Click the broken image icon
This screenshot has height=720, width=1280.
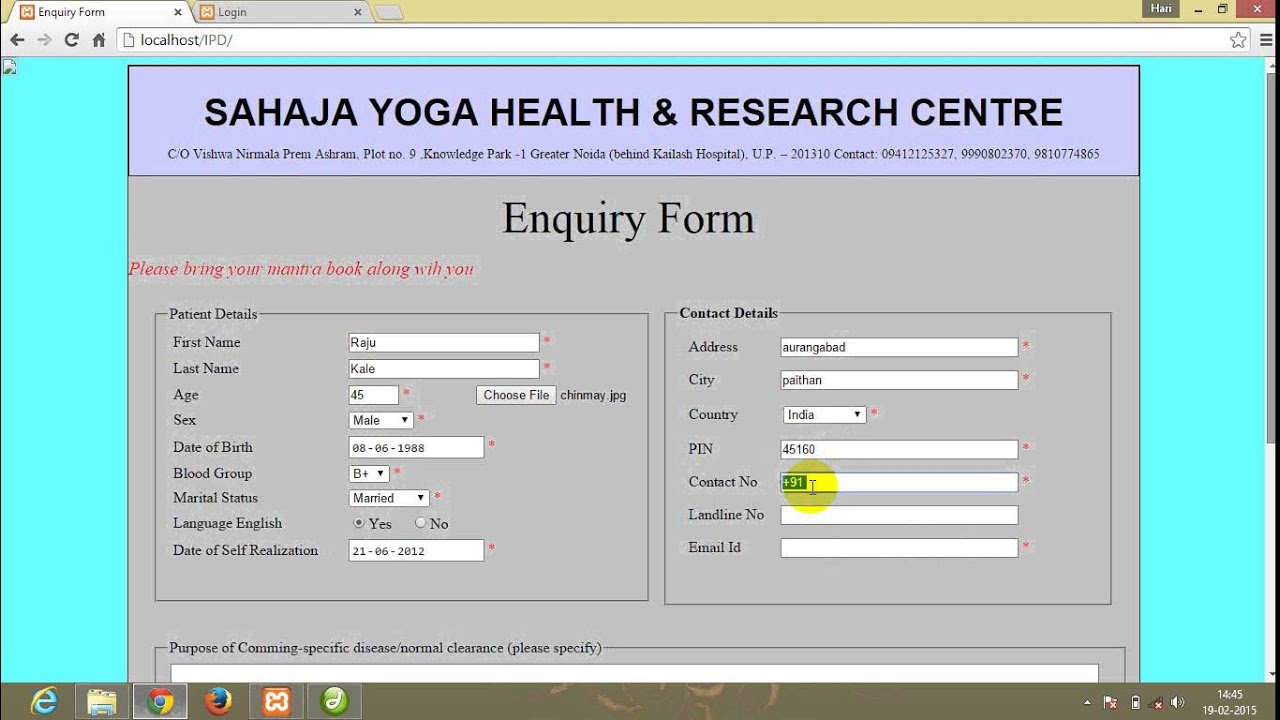click(x=9, y=67)
